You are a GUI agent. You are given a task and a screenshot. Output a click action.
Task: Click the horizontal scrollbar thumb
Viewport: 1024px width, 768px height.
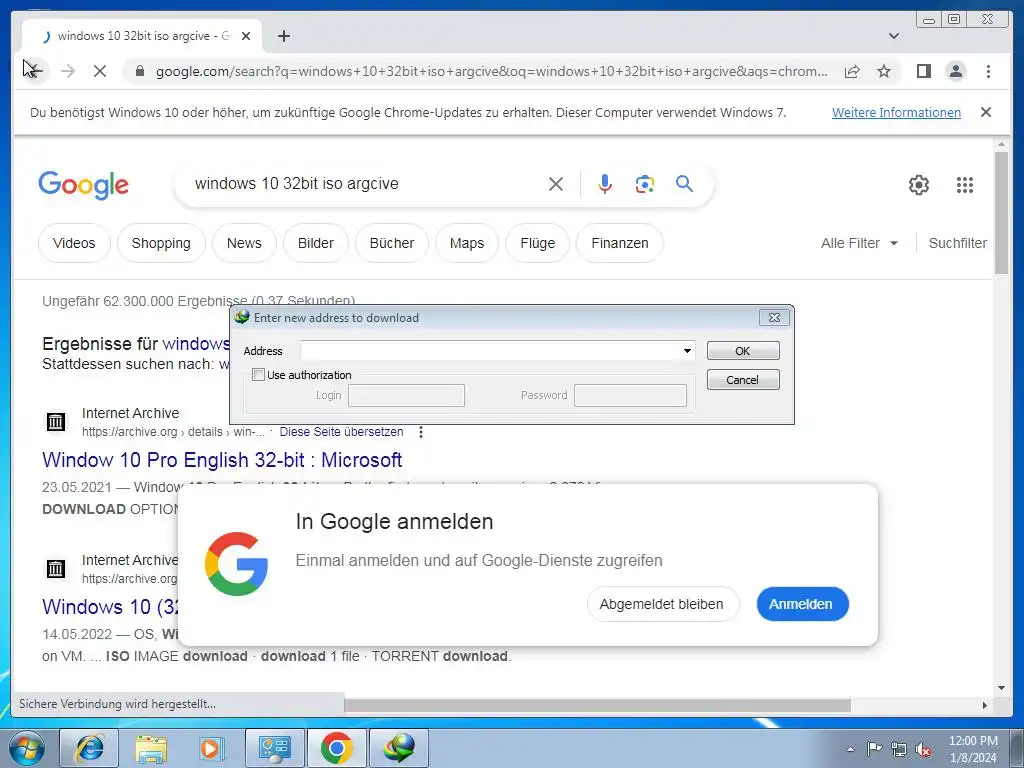point(597,705)
